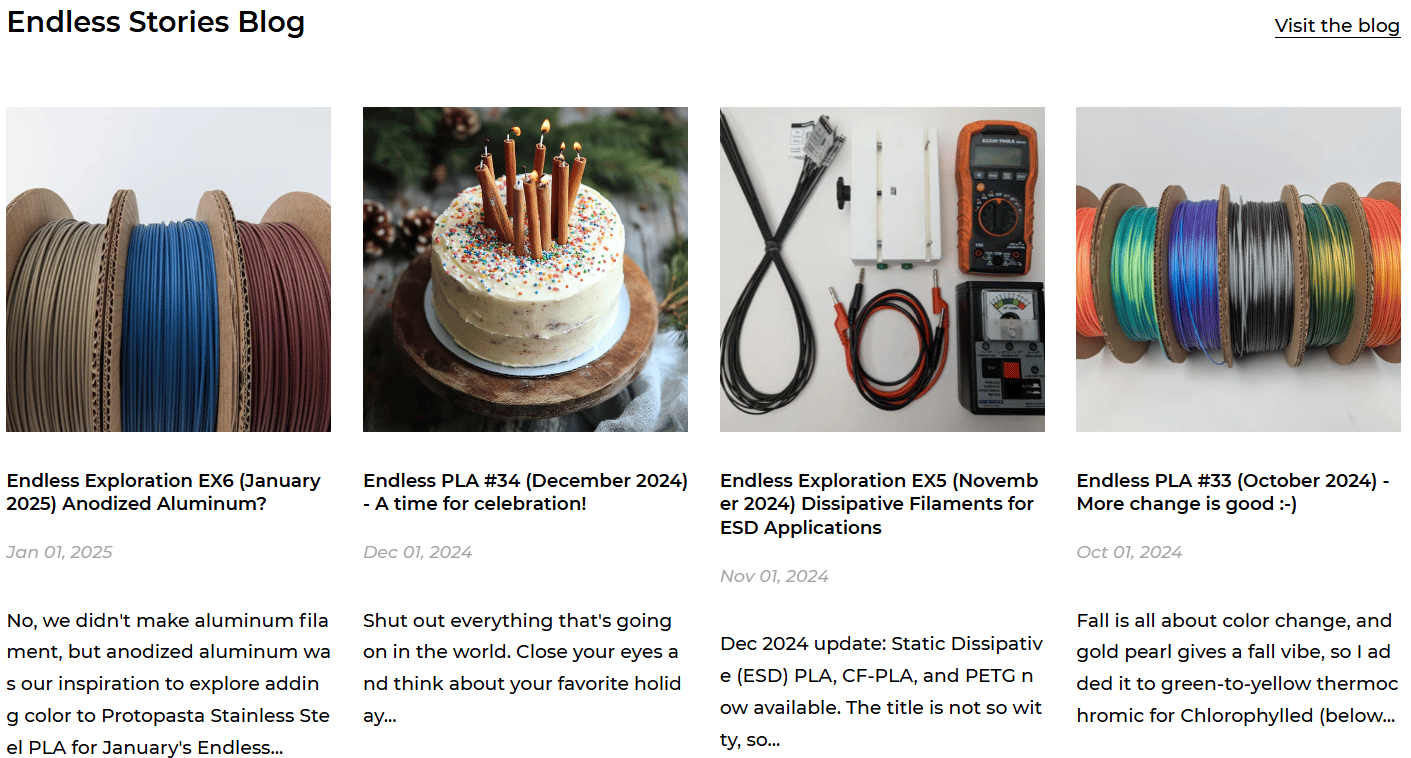Open the rainbow filament spools thumbnail
Image resolution: width=1411 pixels, height=758 pixels.
(x=1238, y=269)
